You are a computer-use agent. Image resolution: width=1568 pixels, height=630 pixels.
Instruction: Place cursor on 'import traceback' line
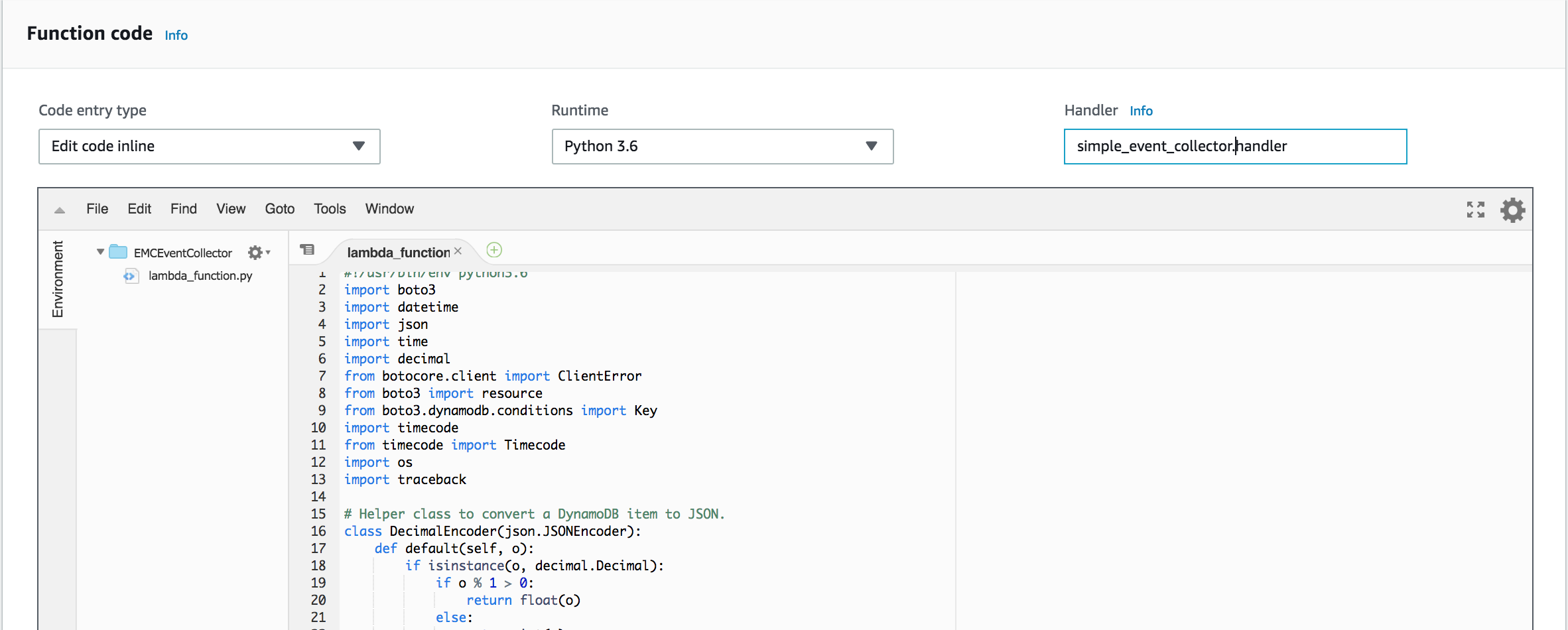[405, 479]
